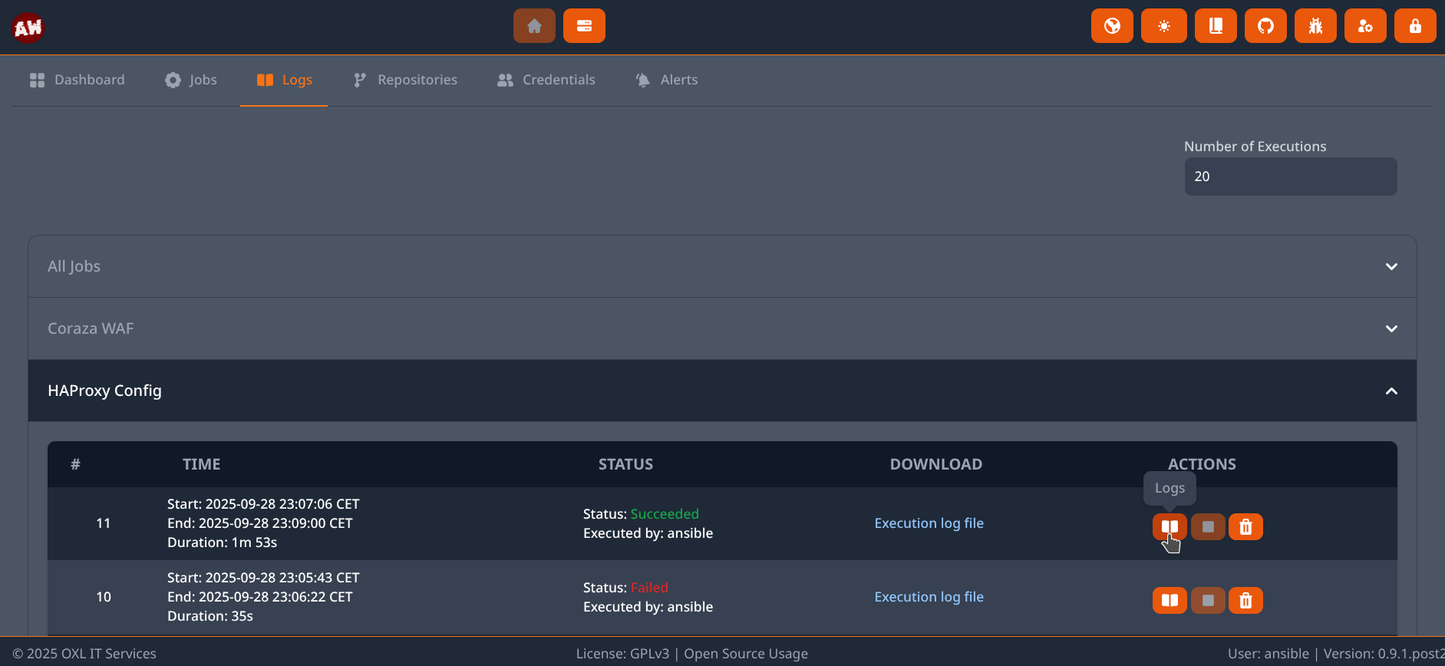Select the server management icon

pos(584,25)
